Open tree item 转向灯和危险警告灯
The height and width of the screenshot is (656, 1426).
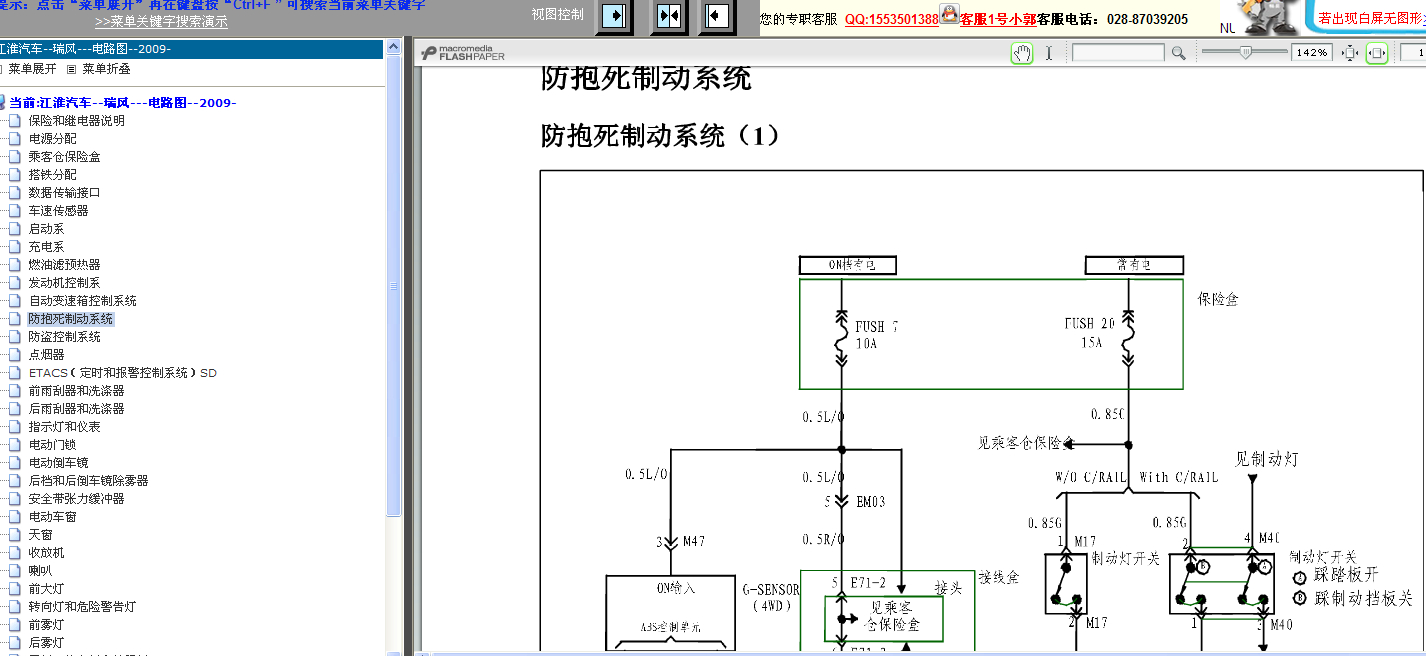[x=82, y=606]
